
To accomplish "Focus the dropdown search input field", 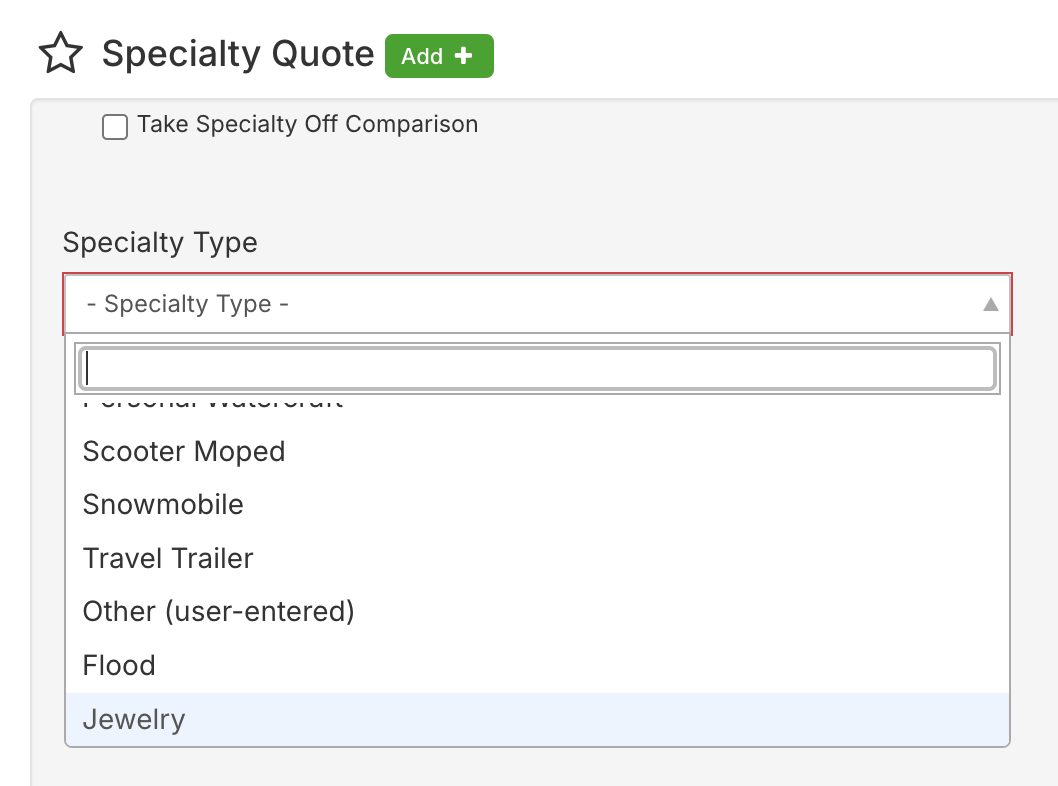I will click(537, 368).
